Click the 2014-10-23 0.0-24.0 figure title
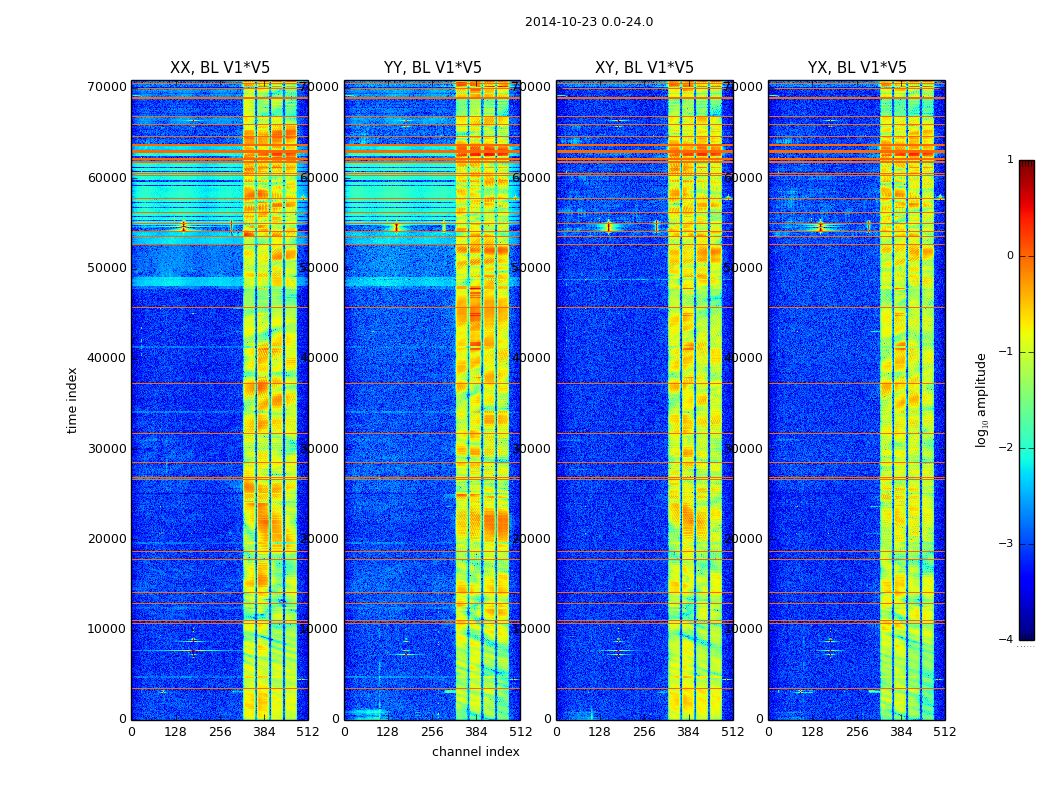 [589, 21]
